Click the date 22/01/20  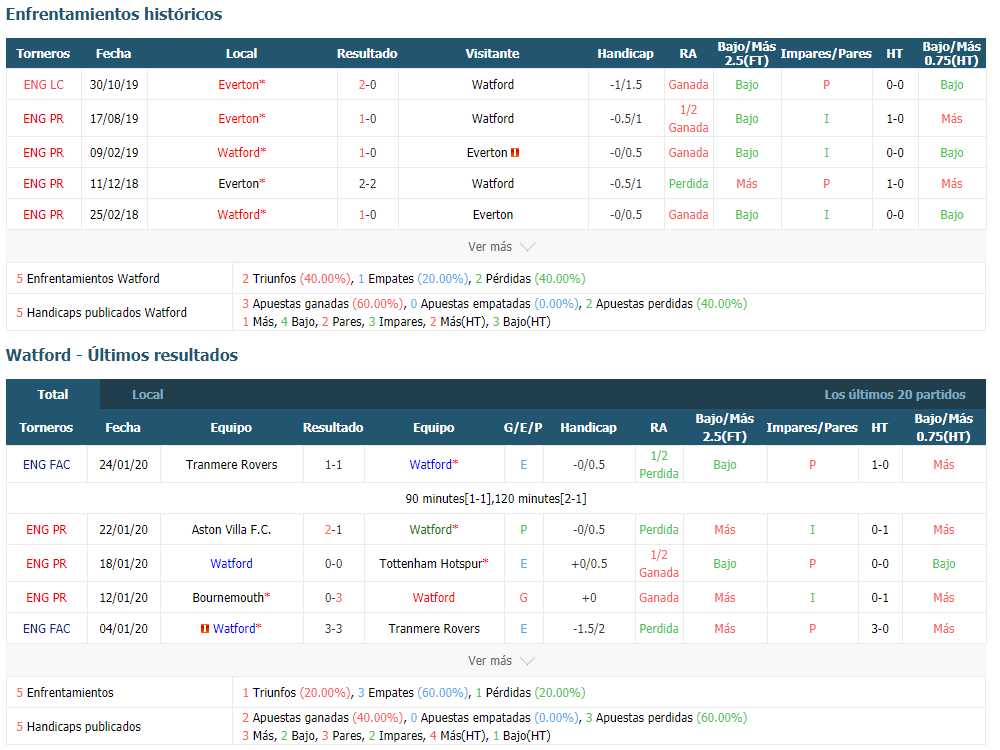click(x=124, y=530)
